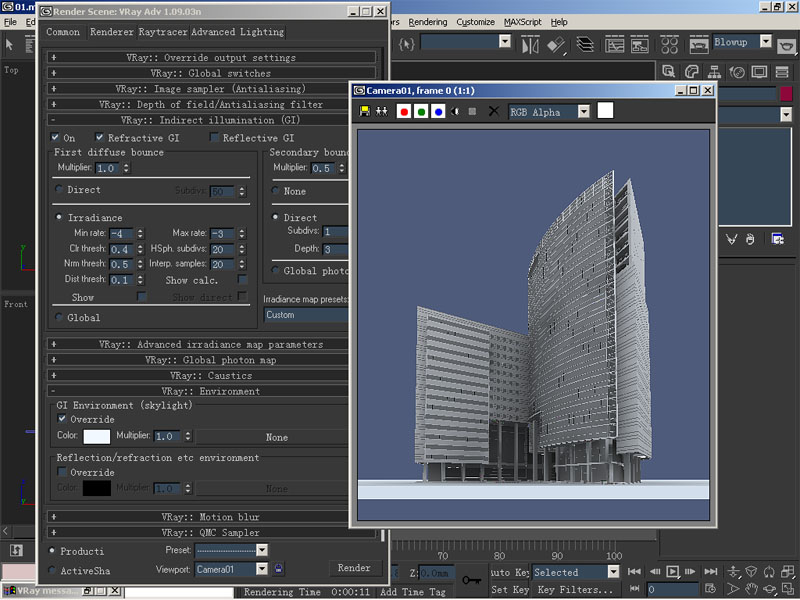800x600 pixels.
Task: Switch to the Utilities command panel tab
Action: 782,72
